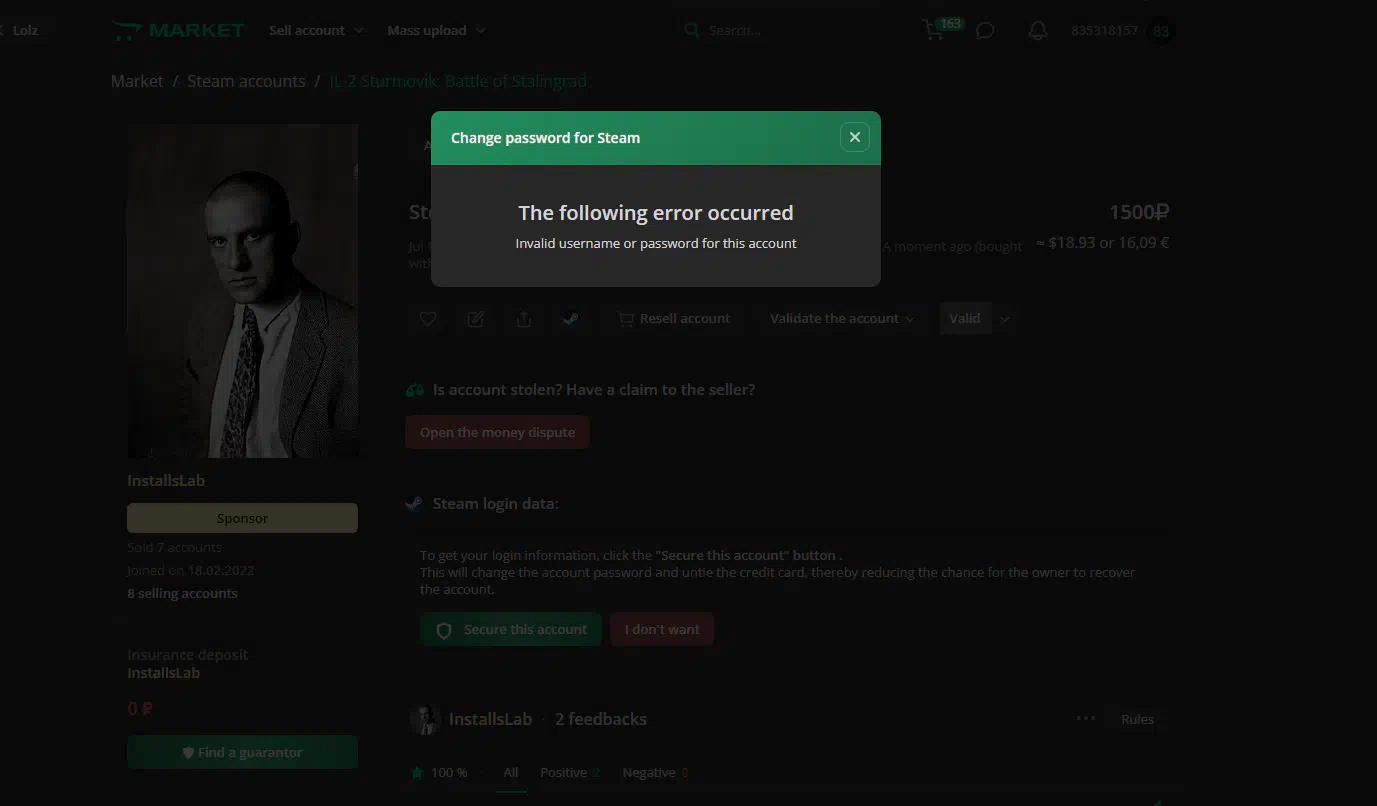Select the Positive feedback tab

(569, 772)
